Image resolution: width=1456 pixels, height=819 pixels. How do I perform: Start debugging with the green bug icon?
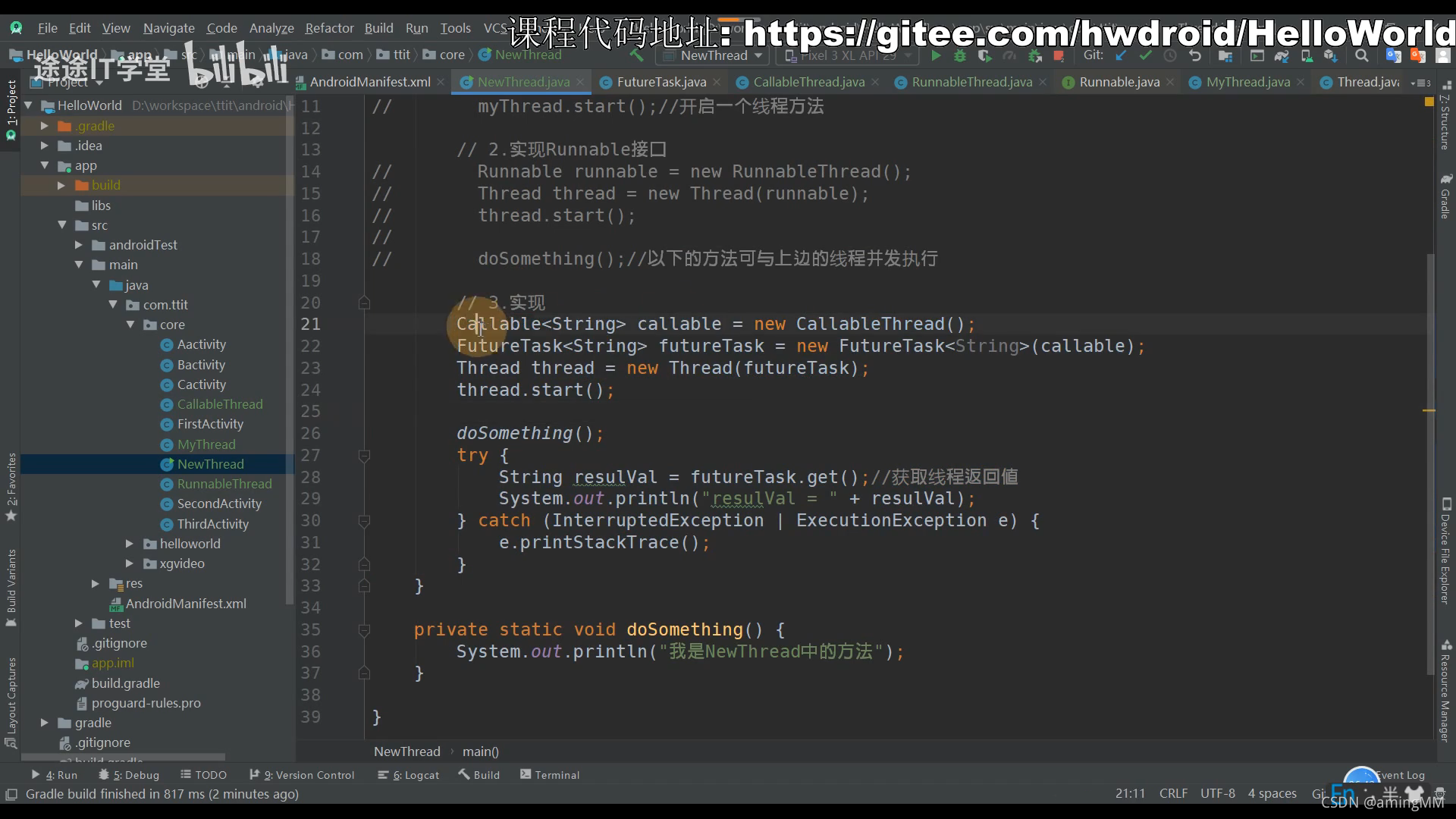[960, 55]
